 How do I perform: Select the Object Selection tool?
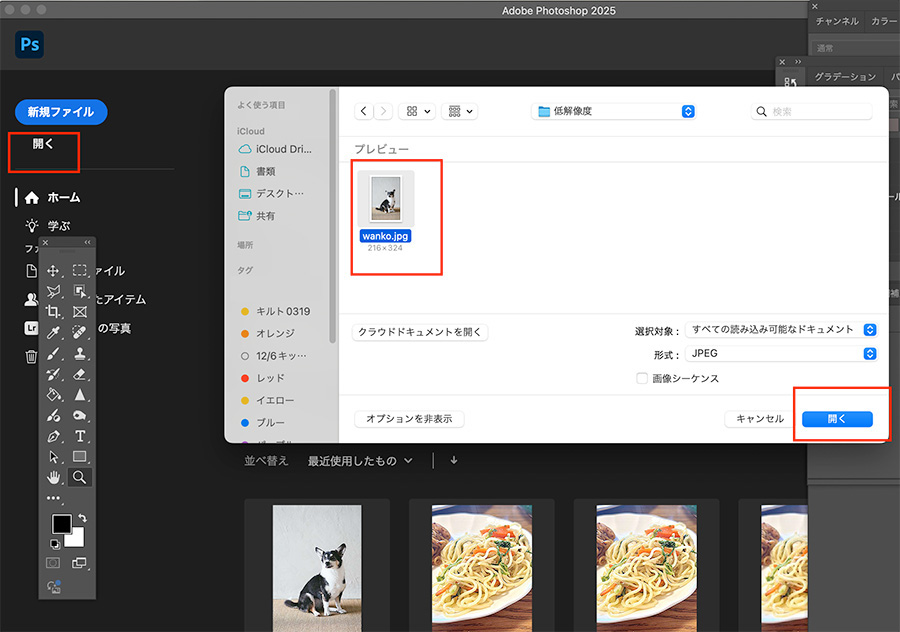(80, 291)
